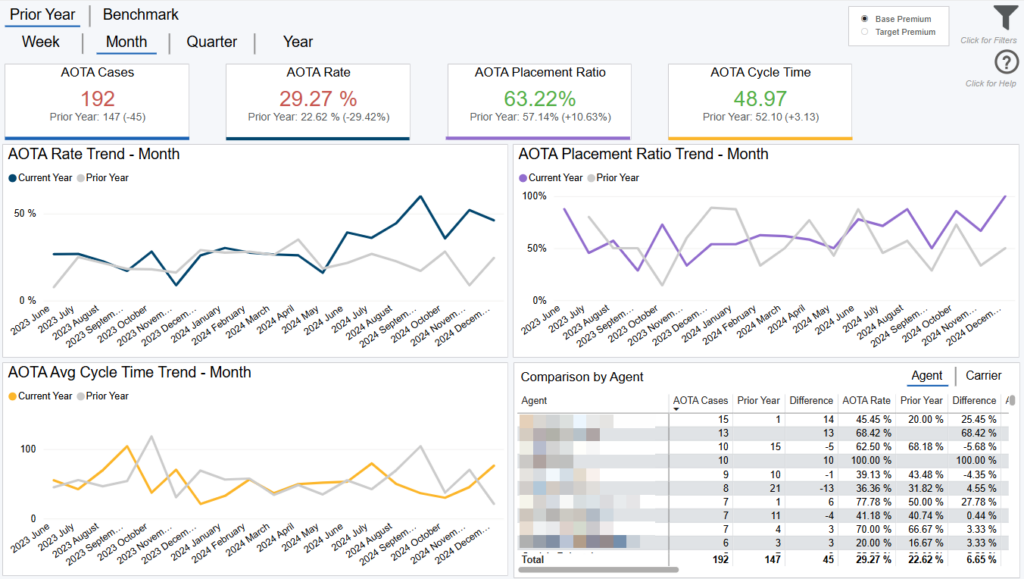
Task: Click Current Year legend dot in AOTA Rate Trend
Action: [x=14, y=178]
